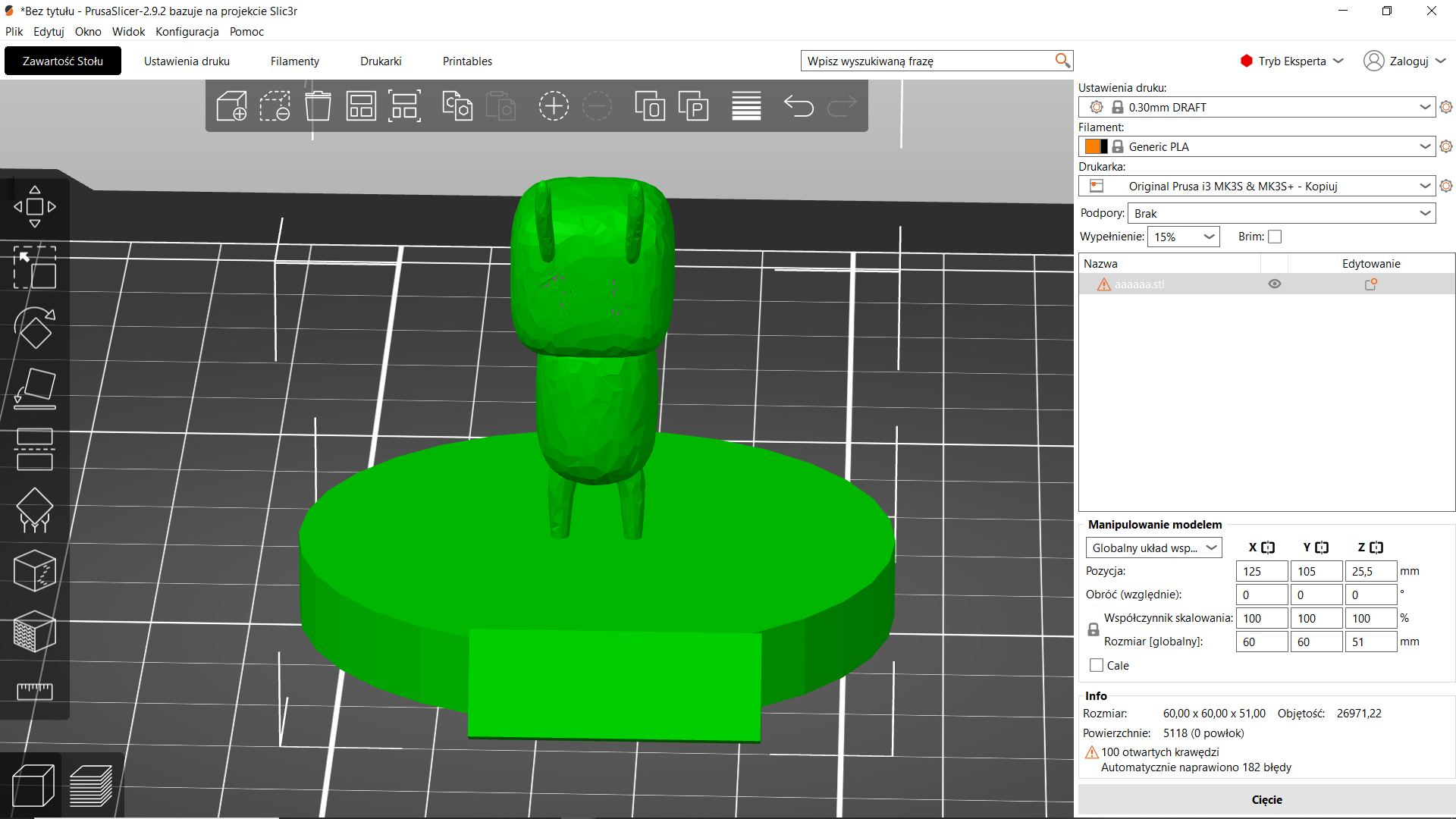Image resolution: width=1456 pixels, height=819 pixels.
Task: Open the Plik menu
Action: 14,31
